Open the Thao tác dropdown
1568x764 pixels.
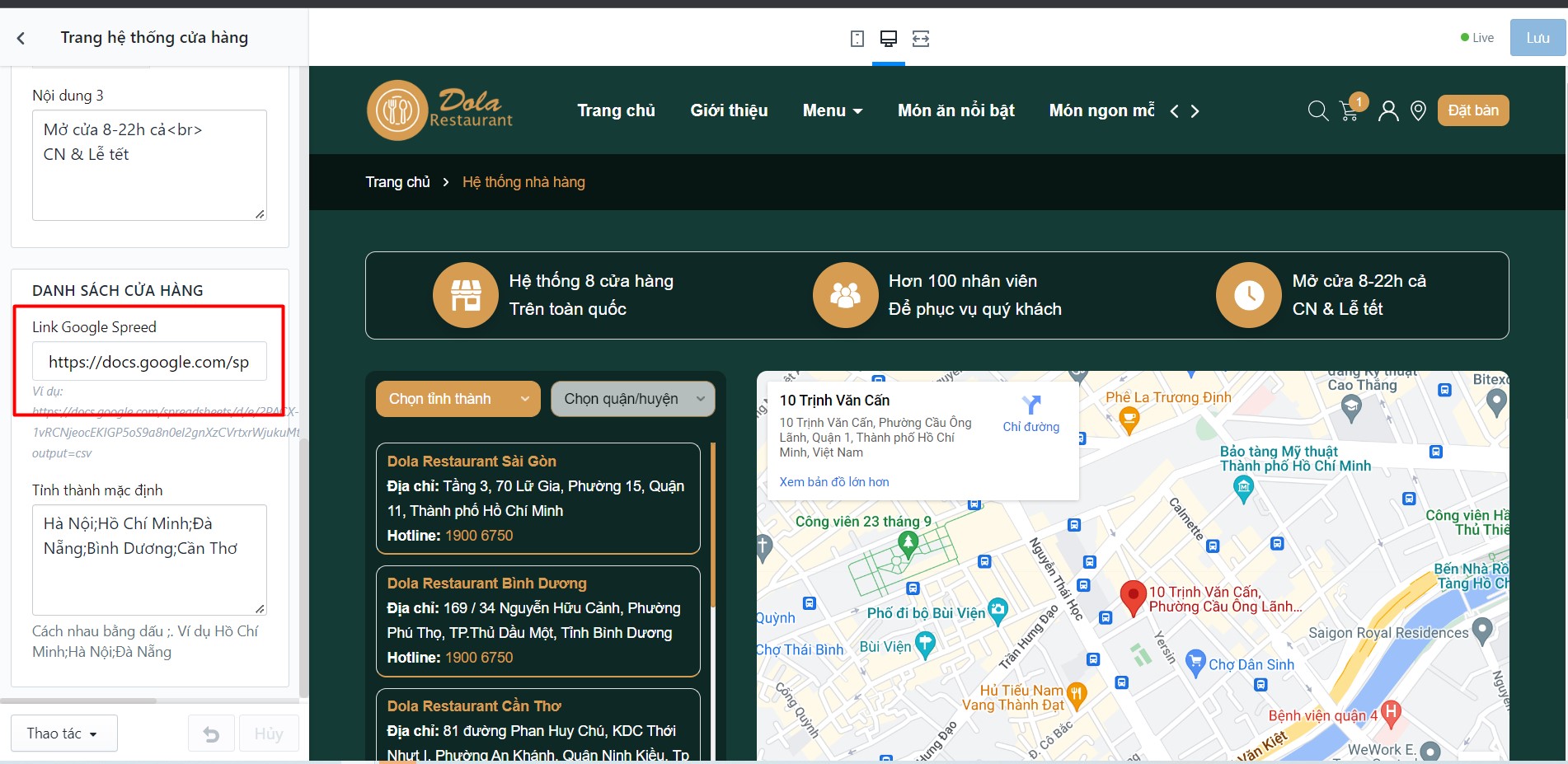64,734
